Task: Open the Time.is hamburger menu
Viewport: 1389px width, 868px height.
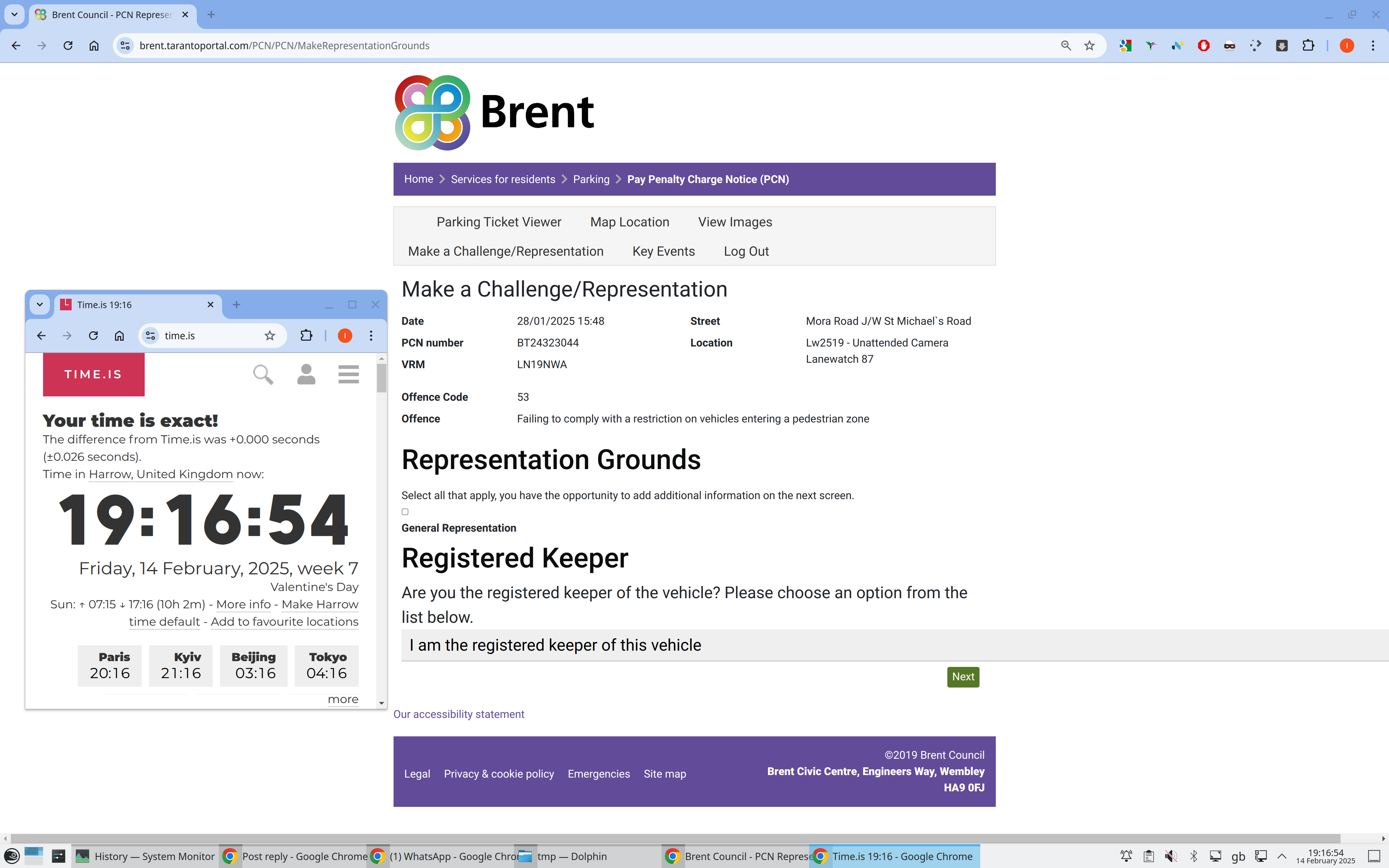Action: tap(348, 374)
